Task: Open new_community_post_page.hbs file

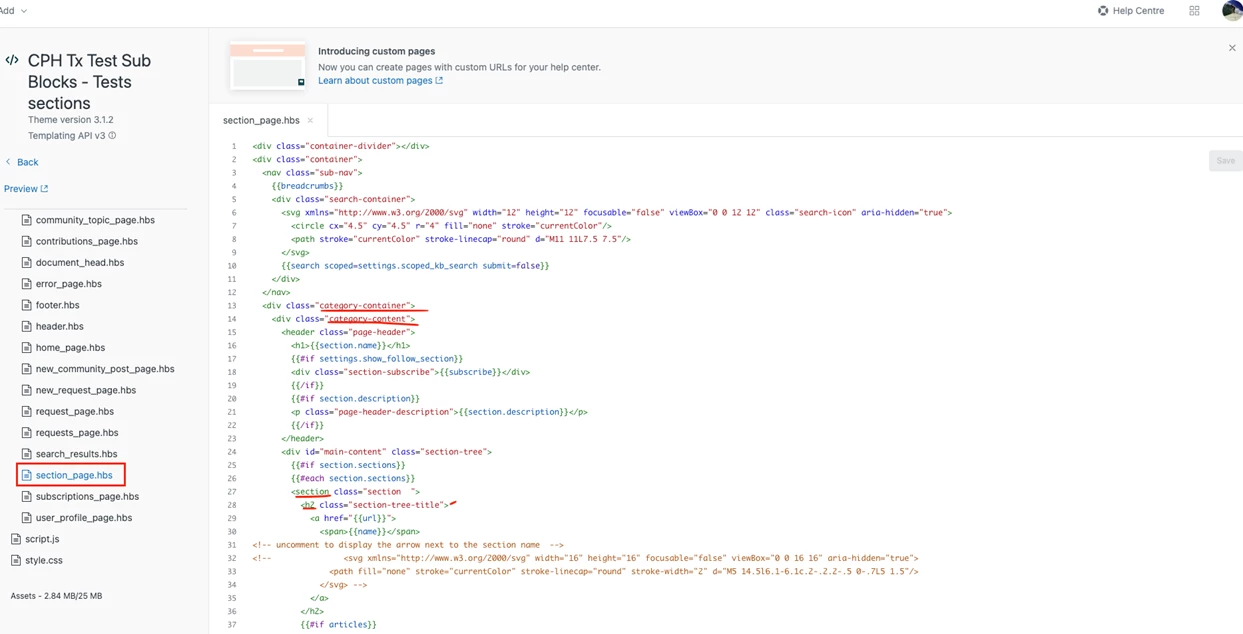Action: click(x=105, y=369)
